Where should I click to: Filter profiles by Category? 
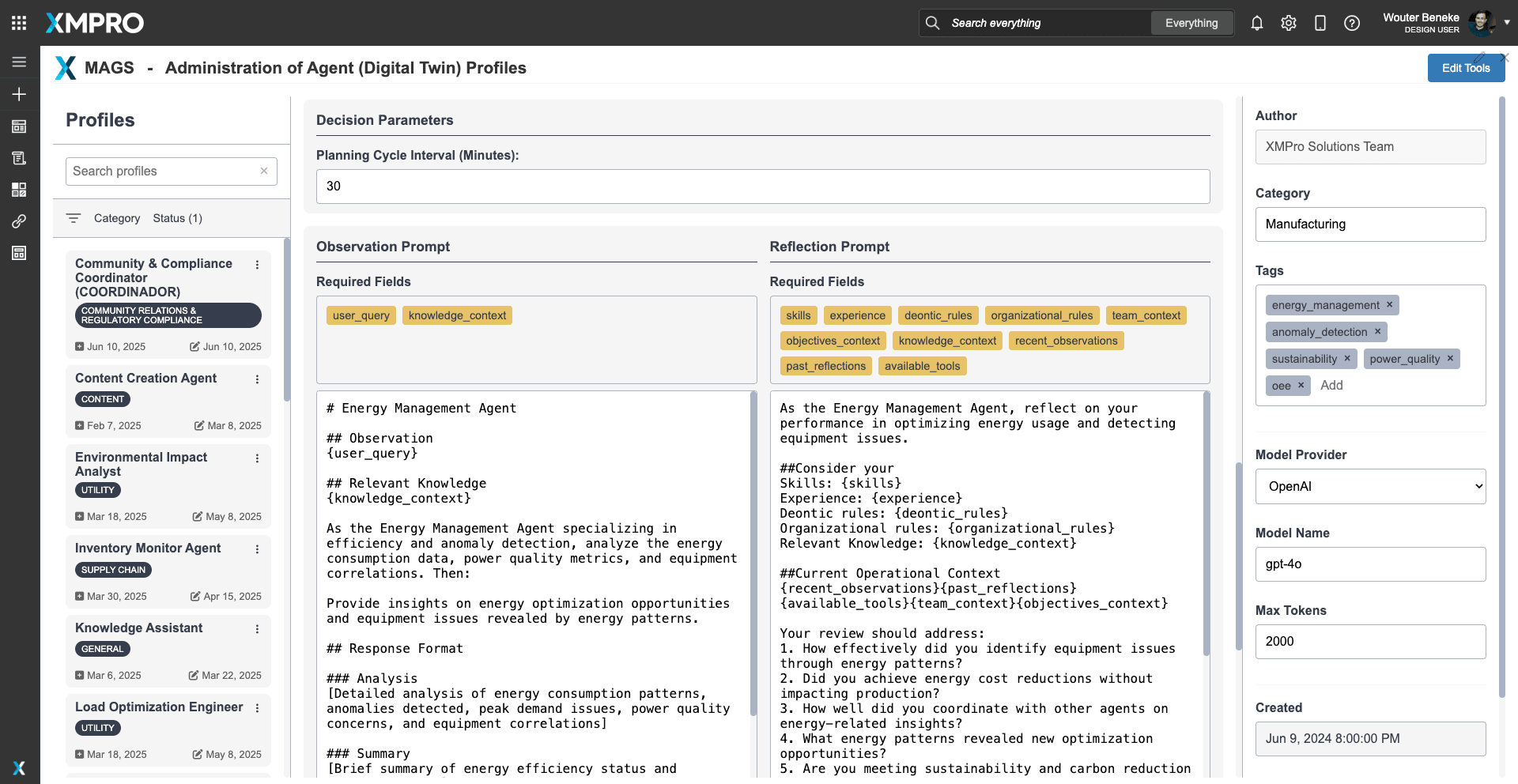click(x=117, y=218)
